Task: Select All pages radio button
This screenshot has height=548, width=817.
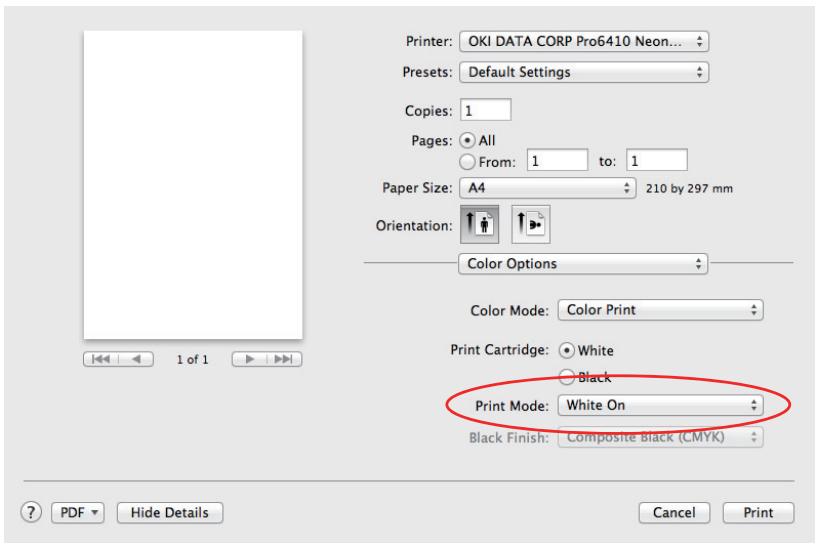Action: click(x=467, y=141)
